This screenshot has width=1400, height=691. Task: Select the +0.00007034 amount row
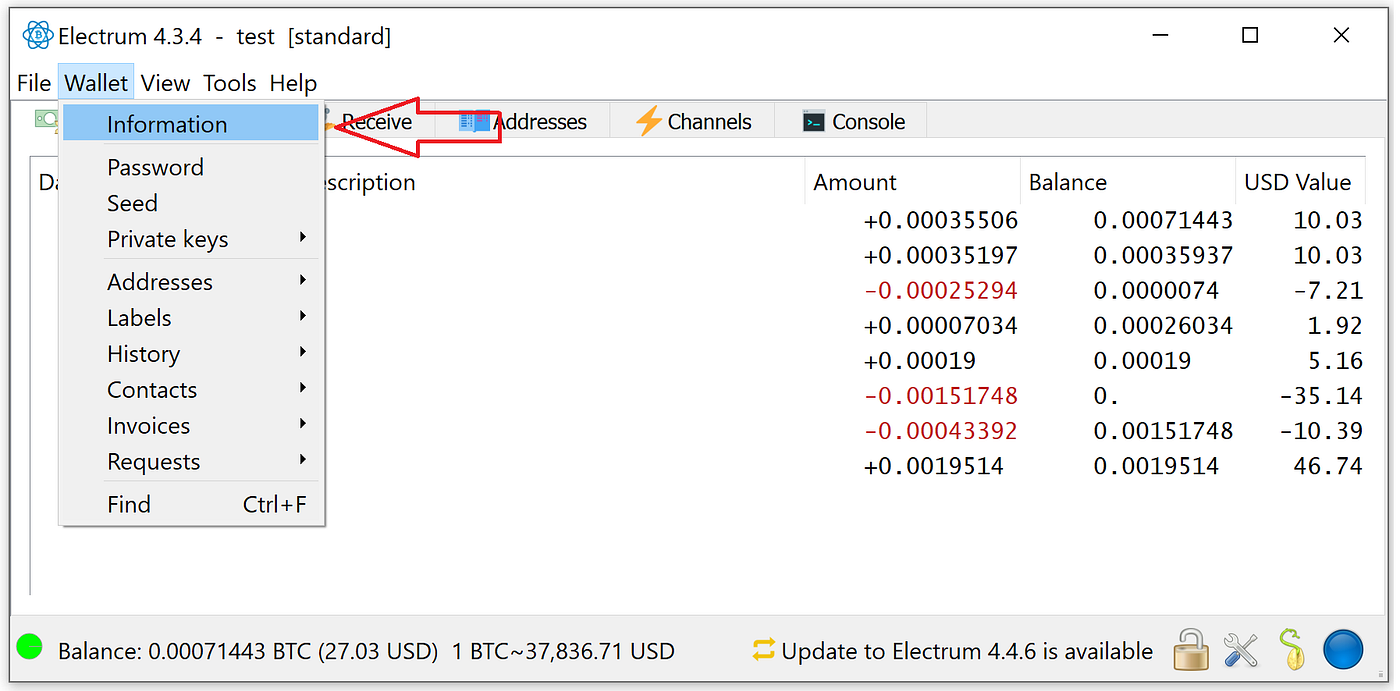pos(940,326)
